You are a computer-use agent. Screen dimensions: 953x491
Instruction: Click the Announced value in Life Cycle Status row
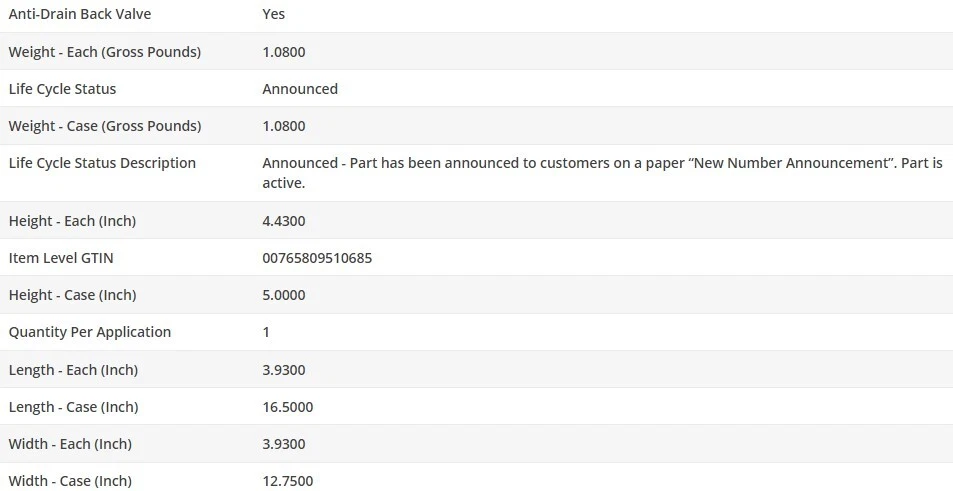click(300, 89)
